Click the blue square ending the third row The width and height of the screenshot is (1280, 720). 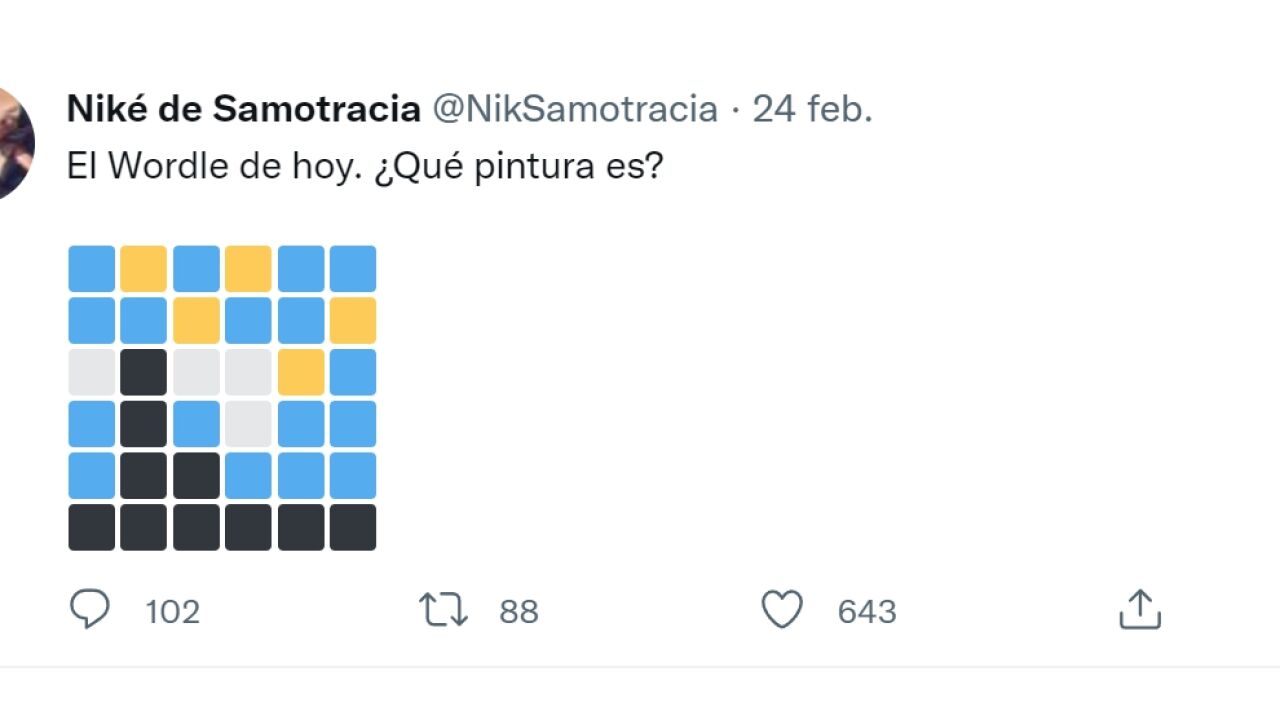353,372
